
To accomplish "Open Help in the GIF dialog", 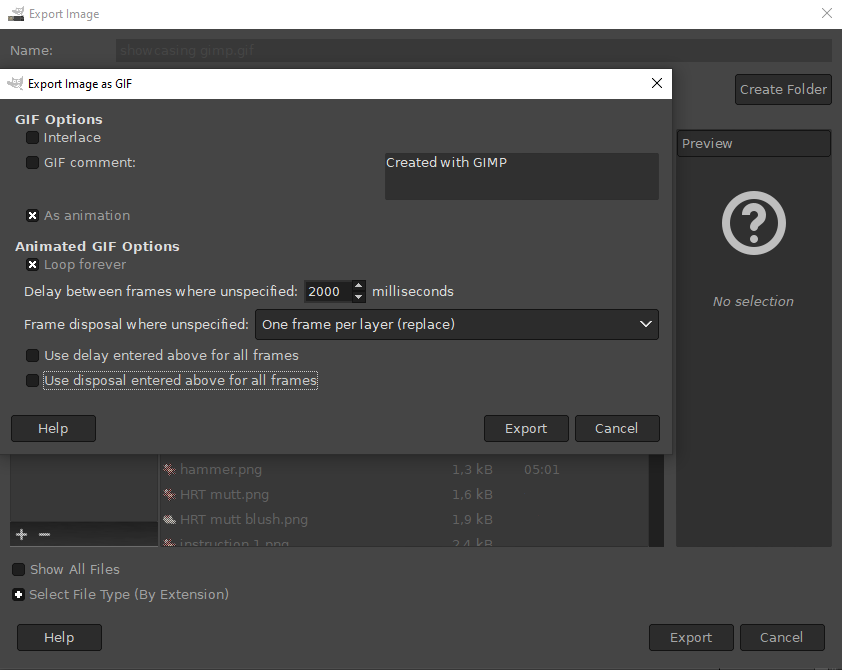I will pyautogui.click(x=53, y=428).
